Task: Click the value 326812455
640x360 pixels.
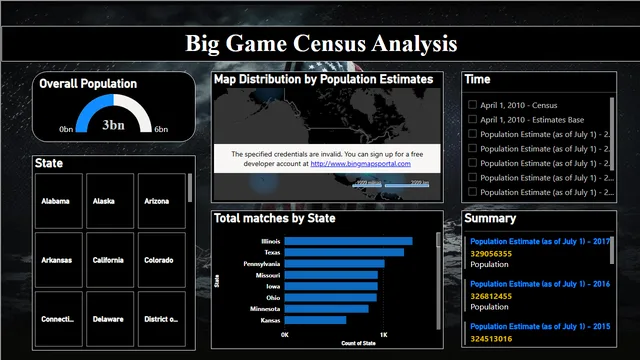Action: 491,296
